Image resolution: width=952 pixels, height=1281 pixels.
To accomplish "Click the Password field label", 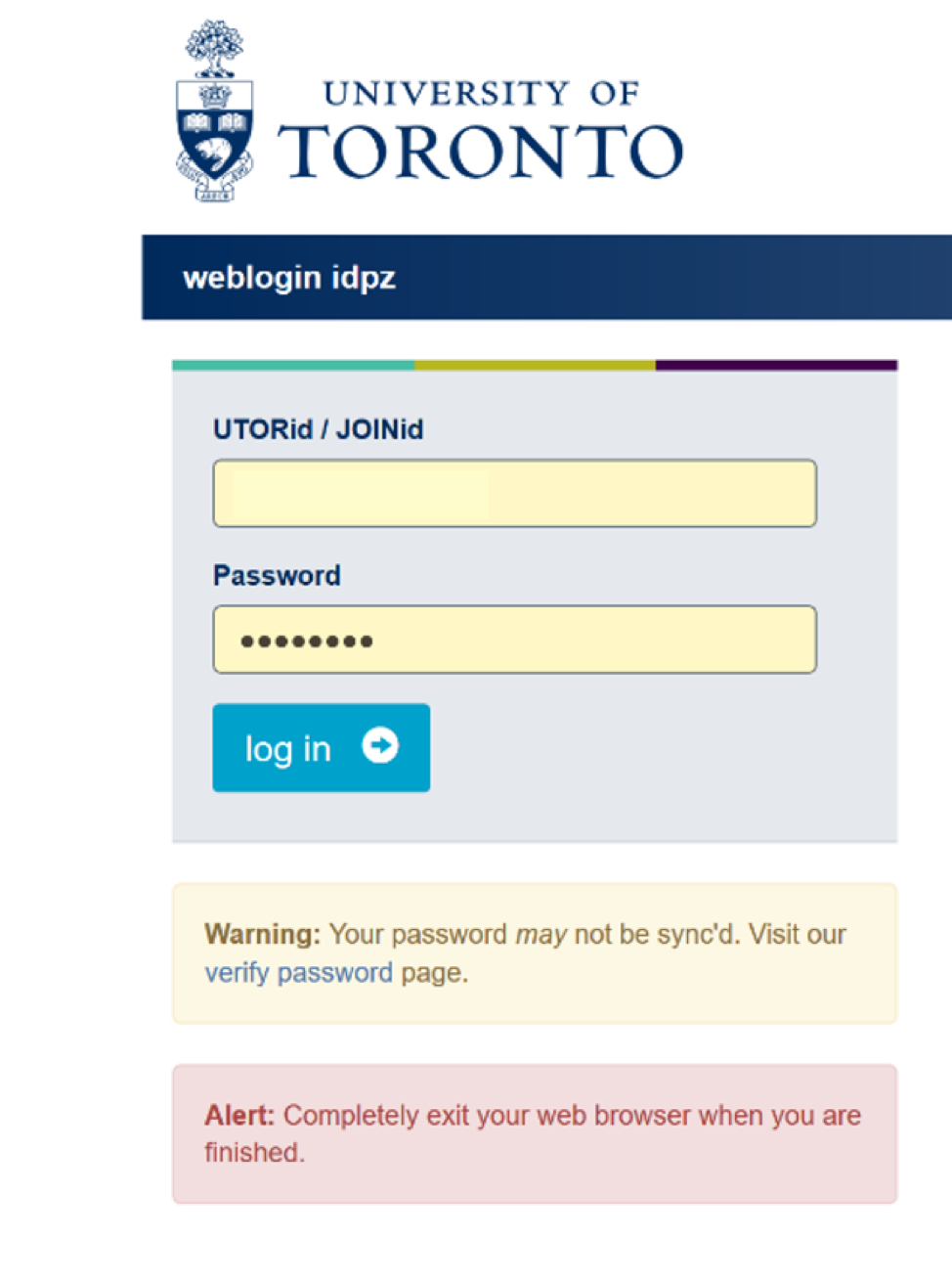I will [277, 575].
